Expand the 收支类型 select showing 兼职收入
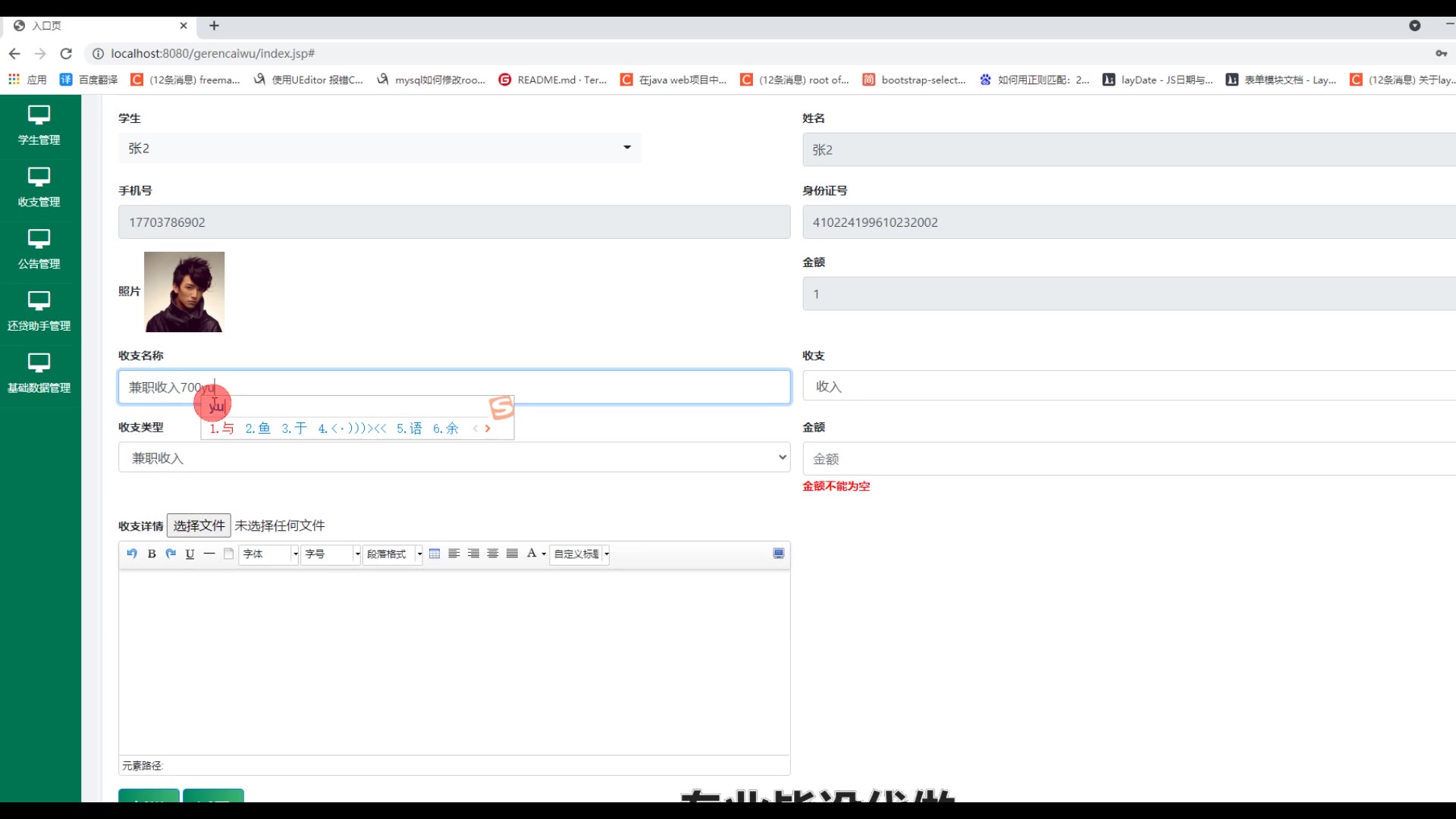 [x=453, y=458]
